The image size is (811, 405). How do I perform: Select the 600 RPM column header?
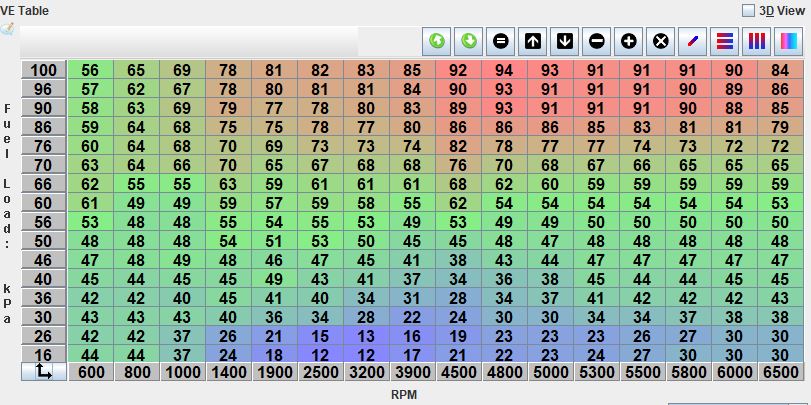tap(90, 372)
